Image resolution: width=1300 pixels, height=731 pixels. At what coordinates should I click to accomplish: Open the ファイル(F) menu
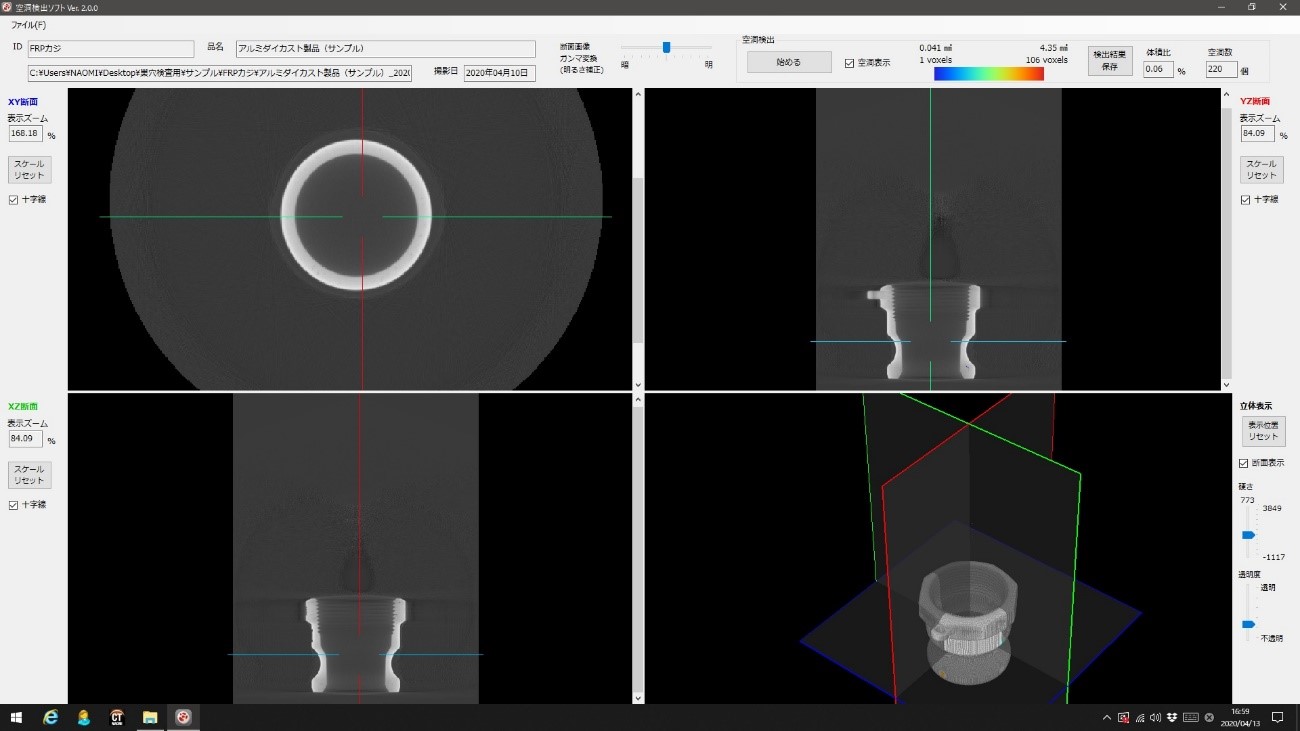coord(28,25)
